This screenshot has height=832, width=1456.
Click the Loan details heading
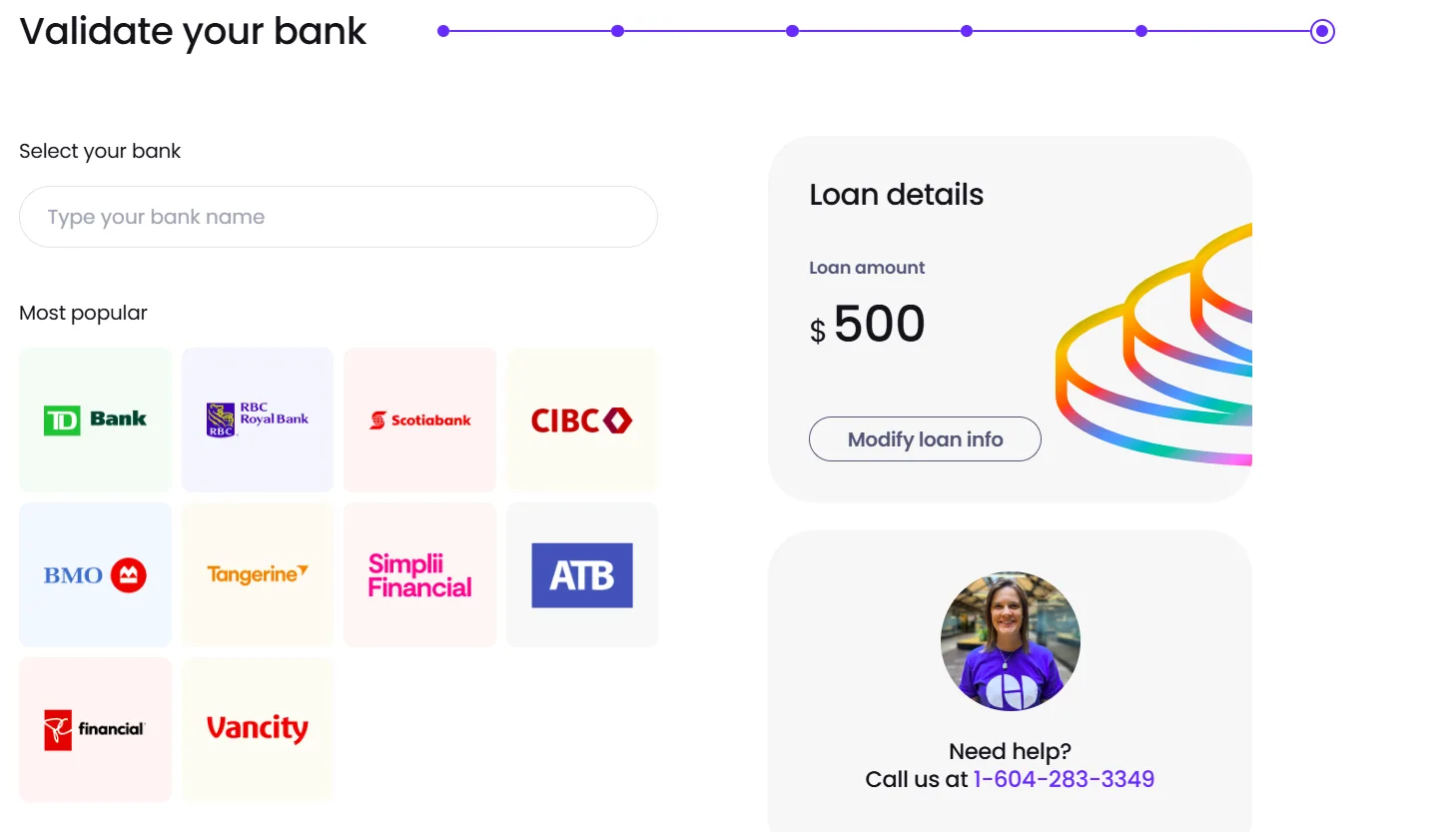pyautogui.click(x=896, y=195)
